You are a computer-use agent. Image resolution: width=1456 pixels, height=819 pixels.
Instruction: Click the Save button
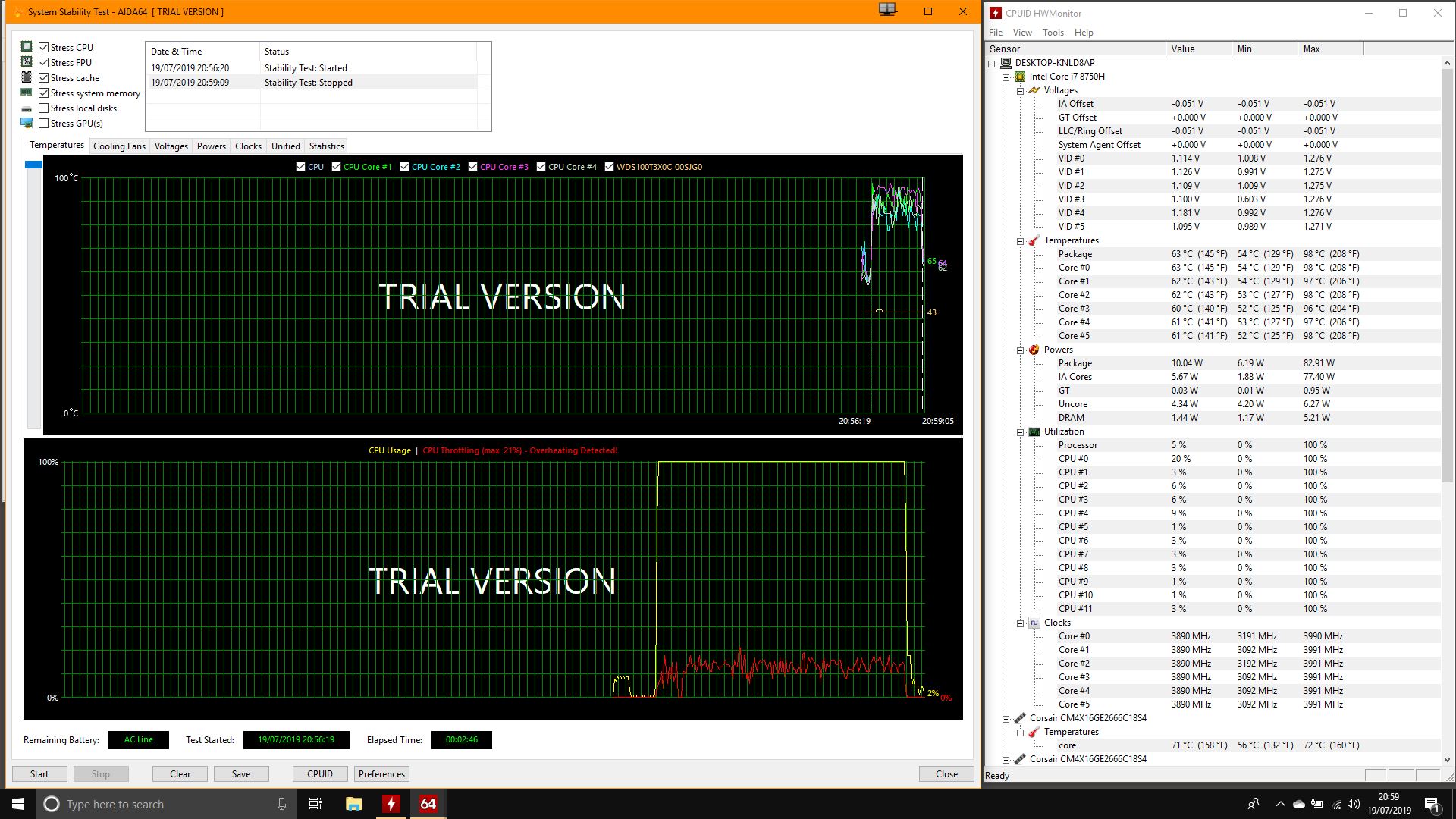tap(241, 774)
